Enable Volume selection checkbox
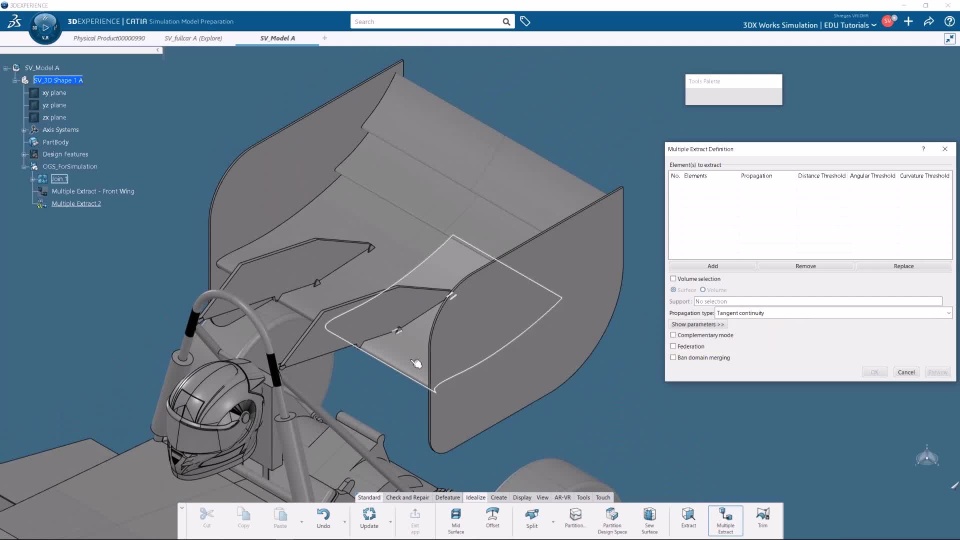The height and width of the screenshot is (540, 960). click(673, 279)
